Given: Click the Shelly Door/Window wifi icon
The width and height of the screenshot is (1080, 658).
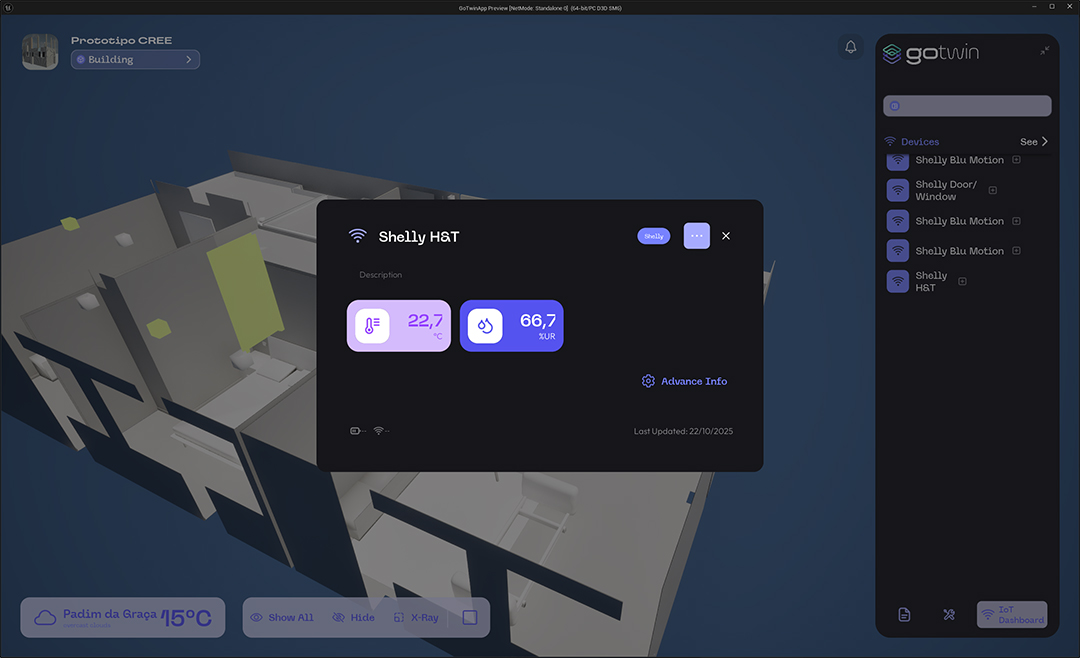Looking at the screenshot, I should coord(898,190).
